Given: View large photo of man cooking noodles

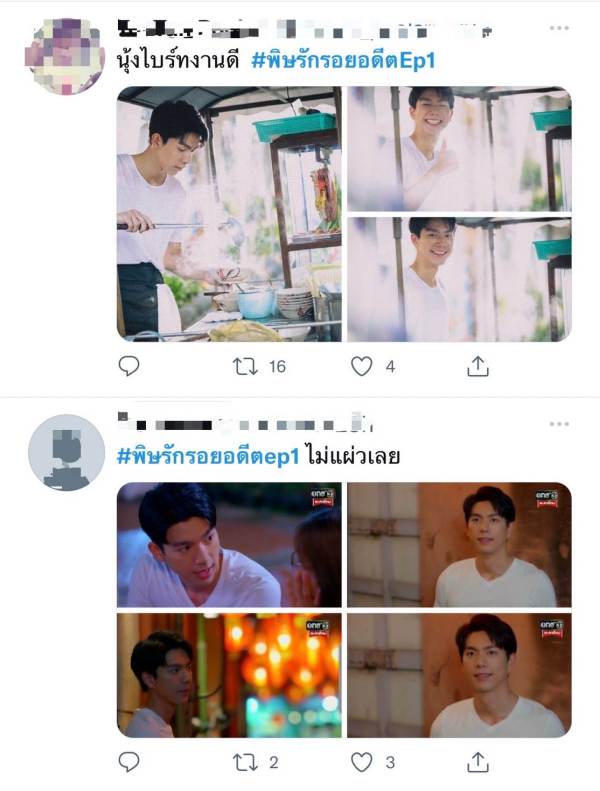Looking at the screenshot, I should coord(229,214).
